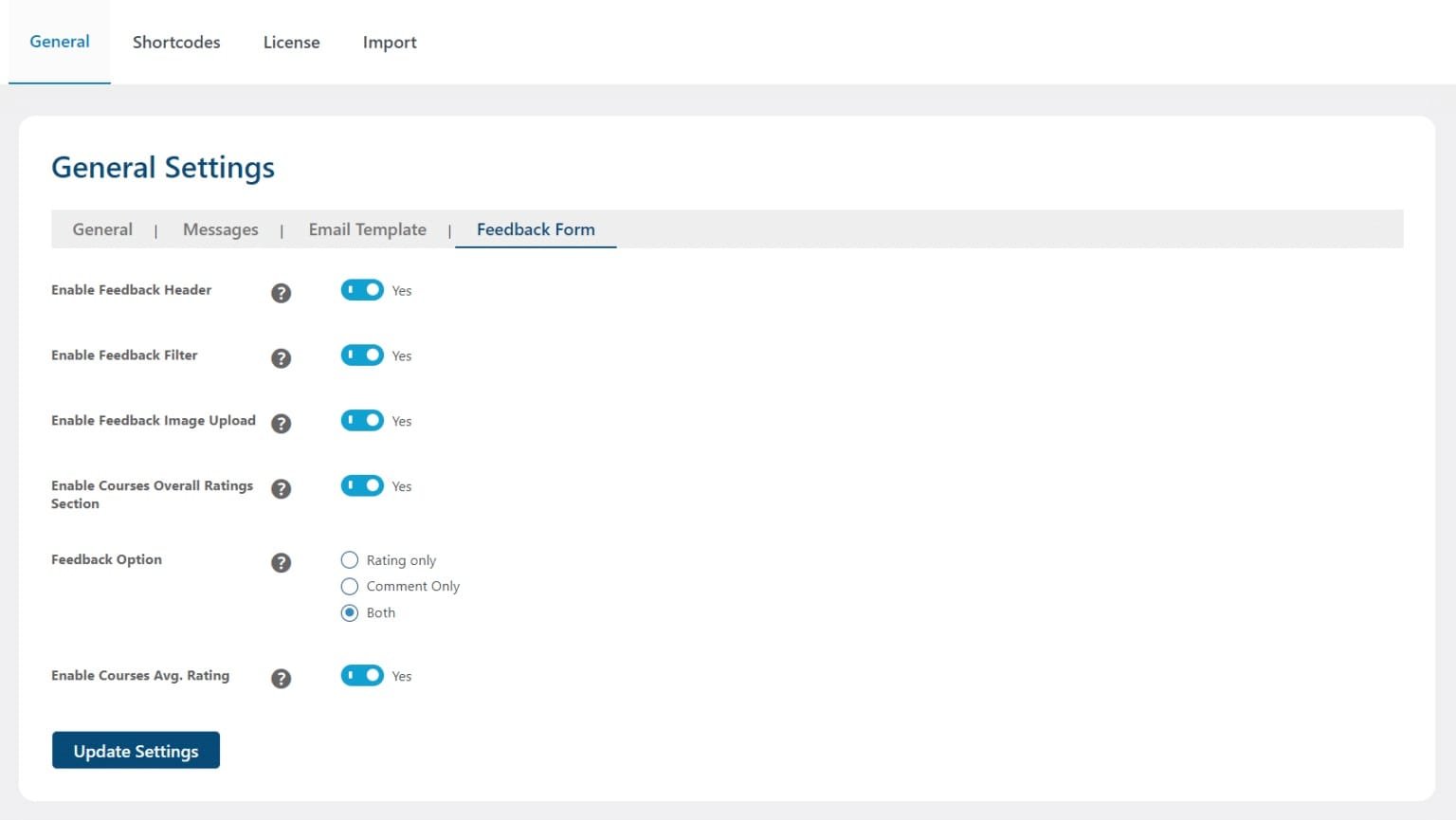Switch to the Email Template sub-tab

368,229
